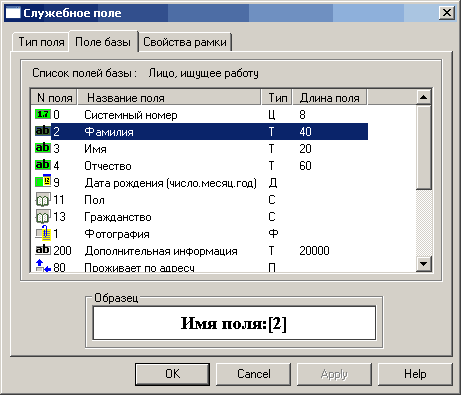Click the calendar icon of Дата рождения row

(x=43, y=182)
